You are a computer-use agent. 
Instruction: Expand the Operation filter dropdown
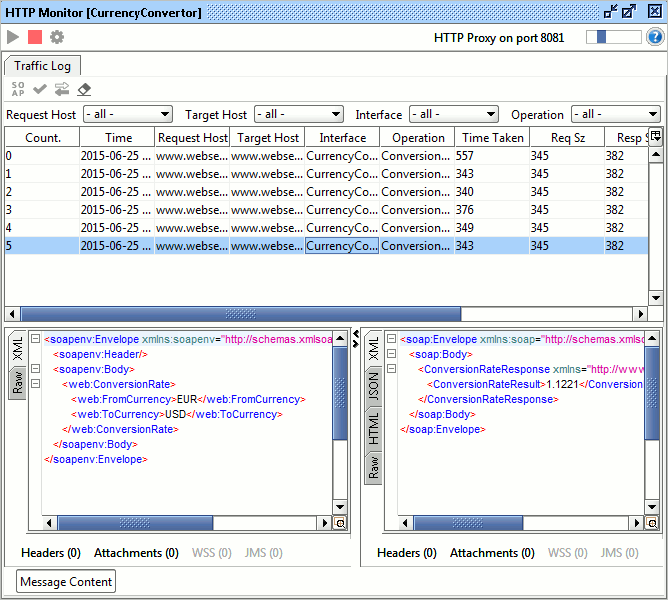[615, 115]
